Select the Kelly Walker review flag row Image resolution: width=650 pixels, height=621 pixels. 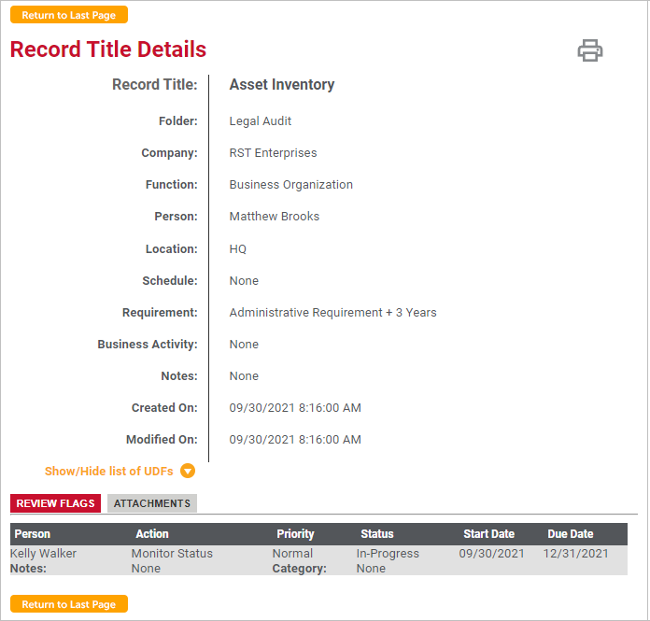point(44,553)
